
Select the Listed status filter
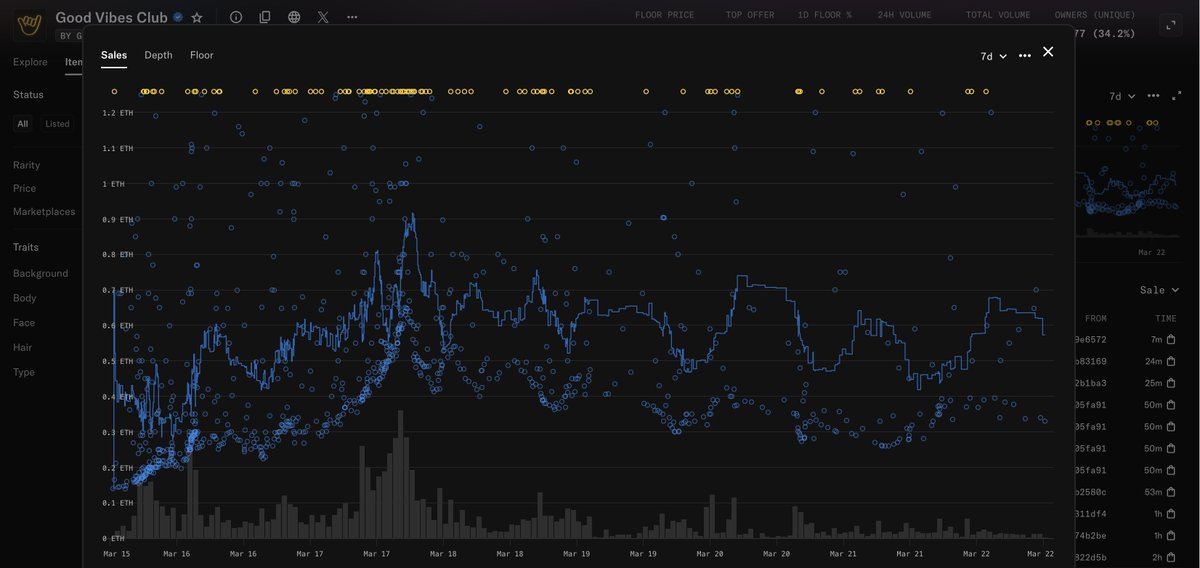click(x=57, y=124)
